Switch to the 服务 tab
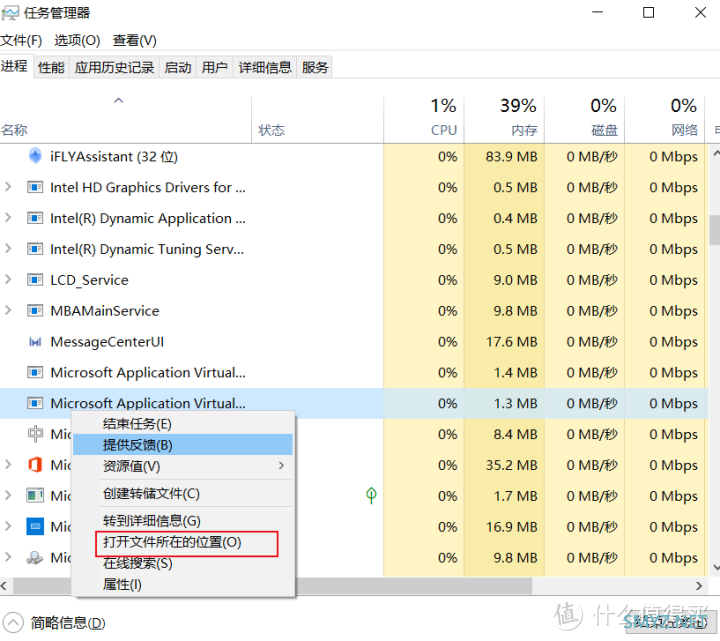 pos(315,67)
